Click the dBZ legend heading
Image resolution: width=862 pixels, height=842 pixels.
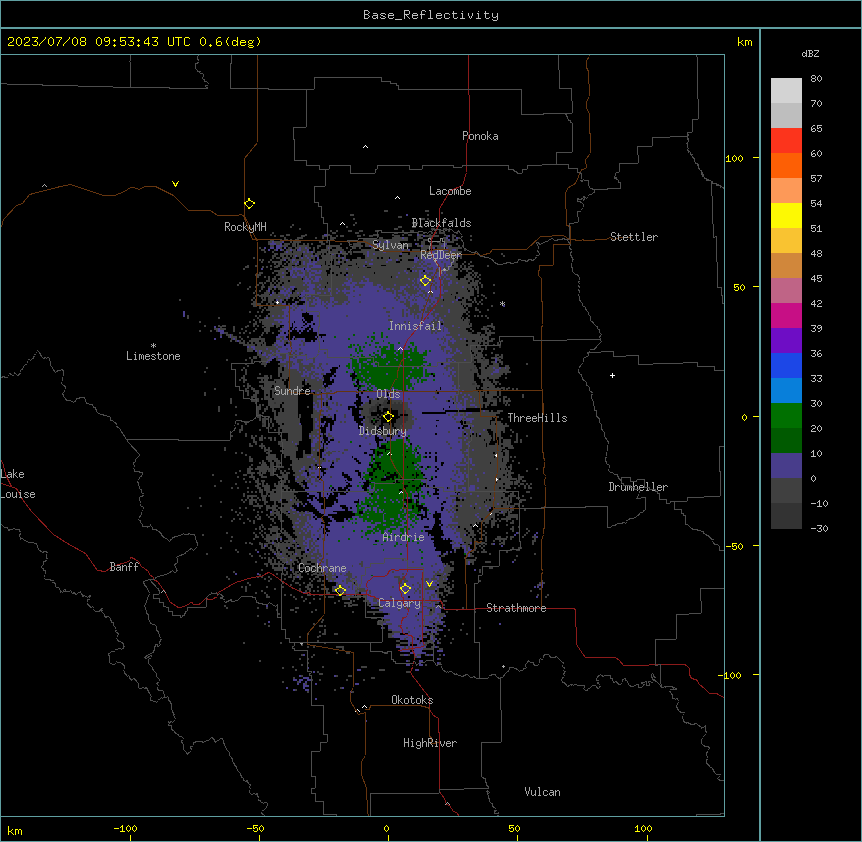click(x=810, y=53)
